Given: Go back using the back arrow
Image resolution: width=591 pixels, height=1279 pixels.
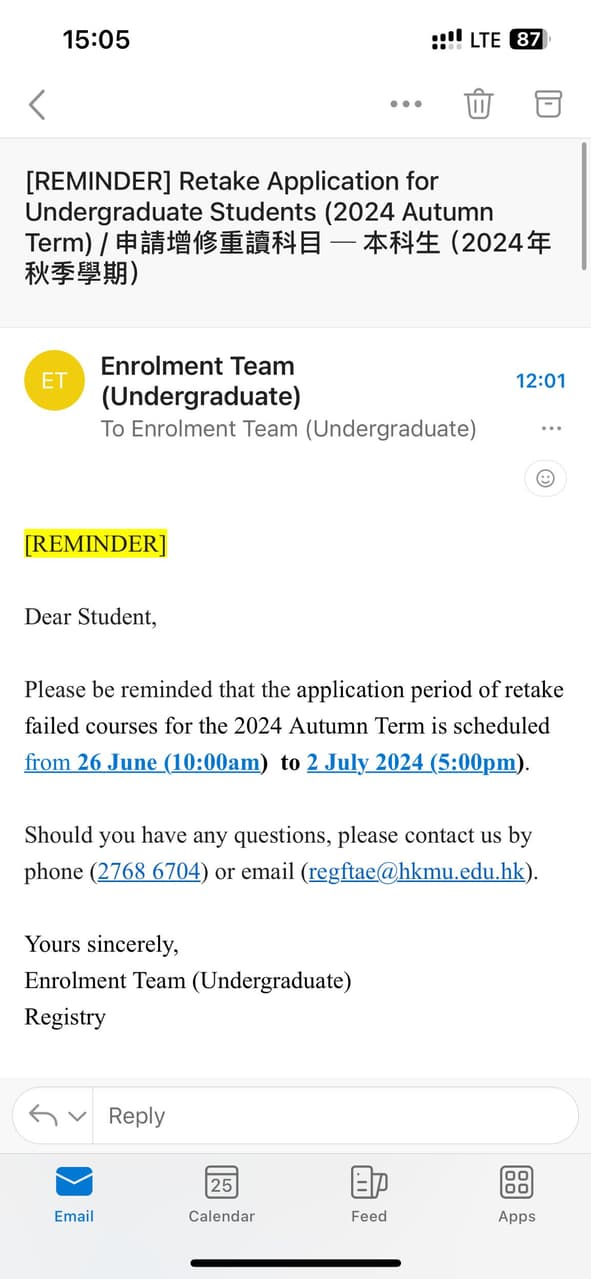Looking at the screenshot, I should click(36, 103).
